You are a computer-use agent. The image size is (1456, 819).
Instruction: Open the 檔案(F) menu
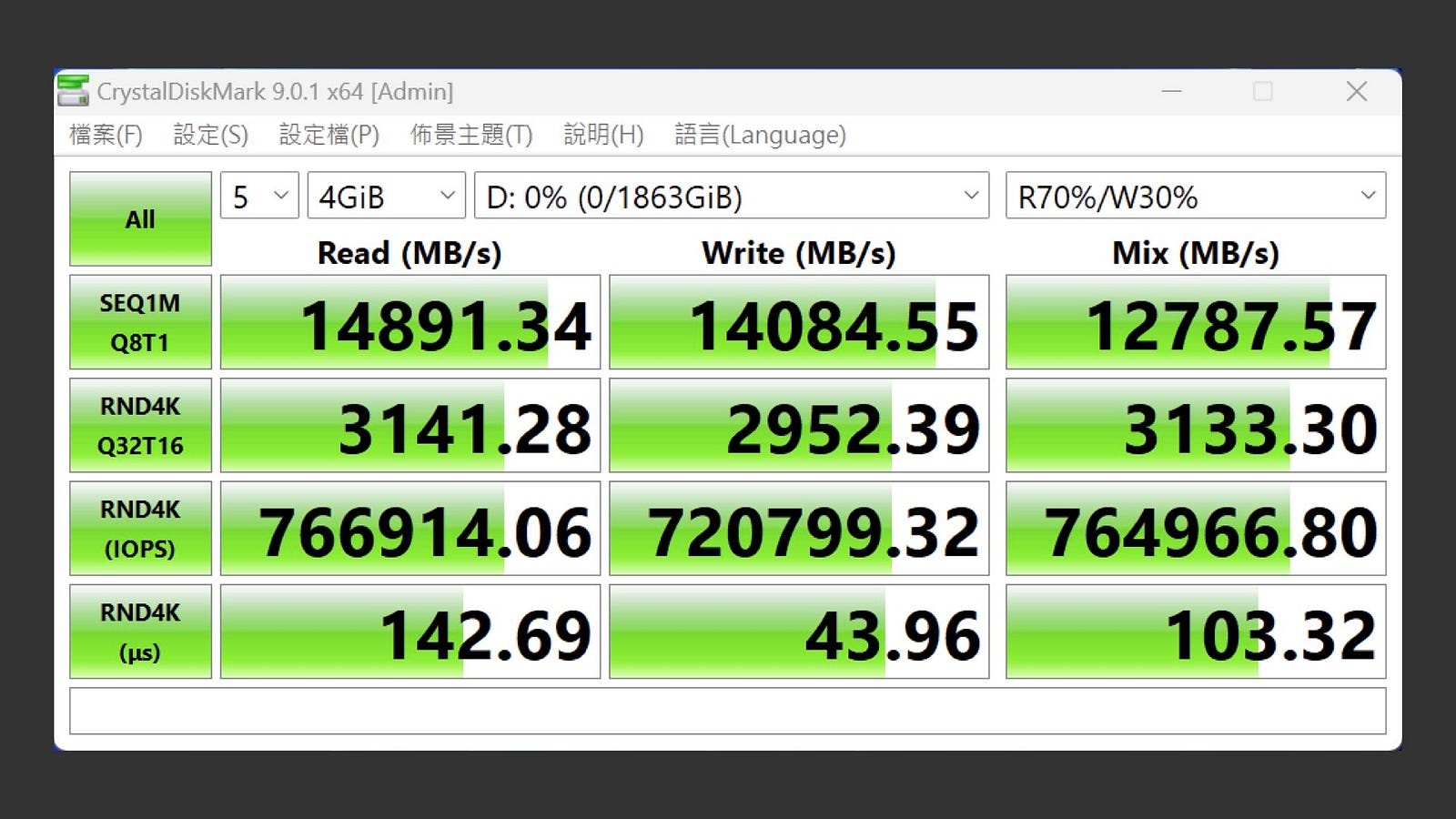pos(106,135)
